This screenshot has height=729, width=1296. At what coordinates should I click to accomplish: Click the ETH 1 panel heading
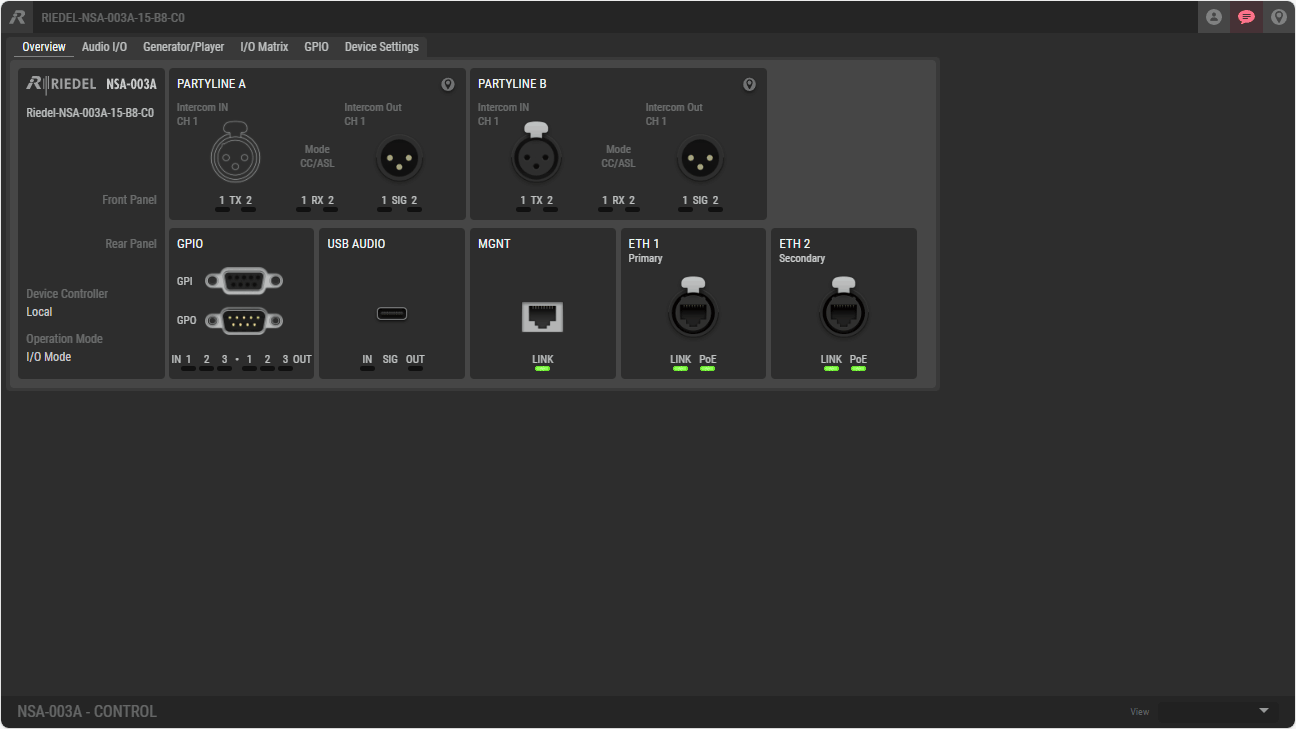pos(644,244)
